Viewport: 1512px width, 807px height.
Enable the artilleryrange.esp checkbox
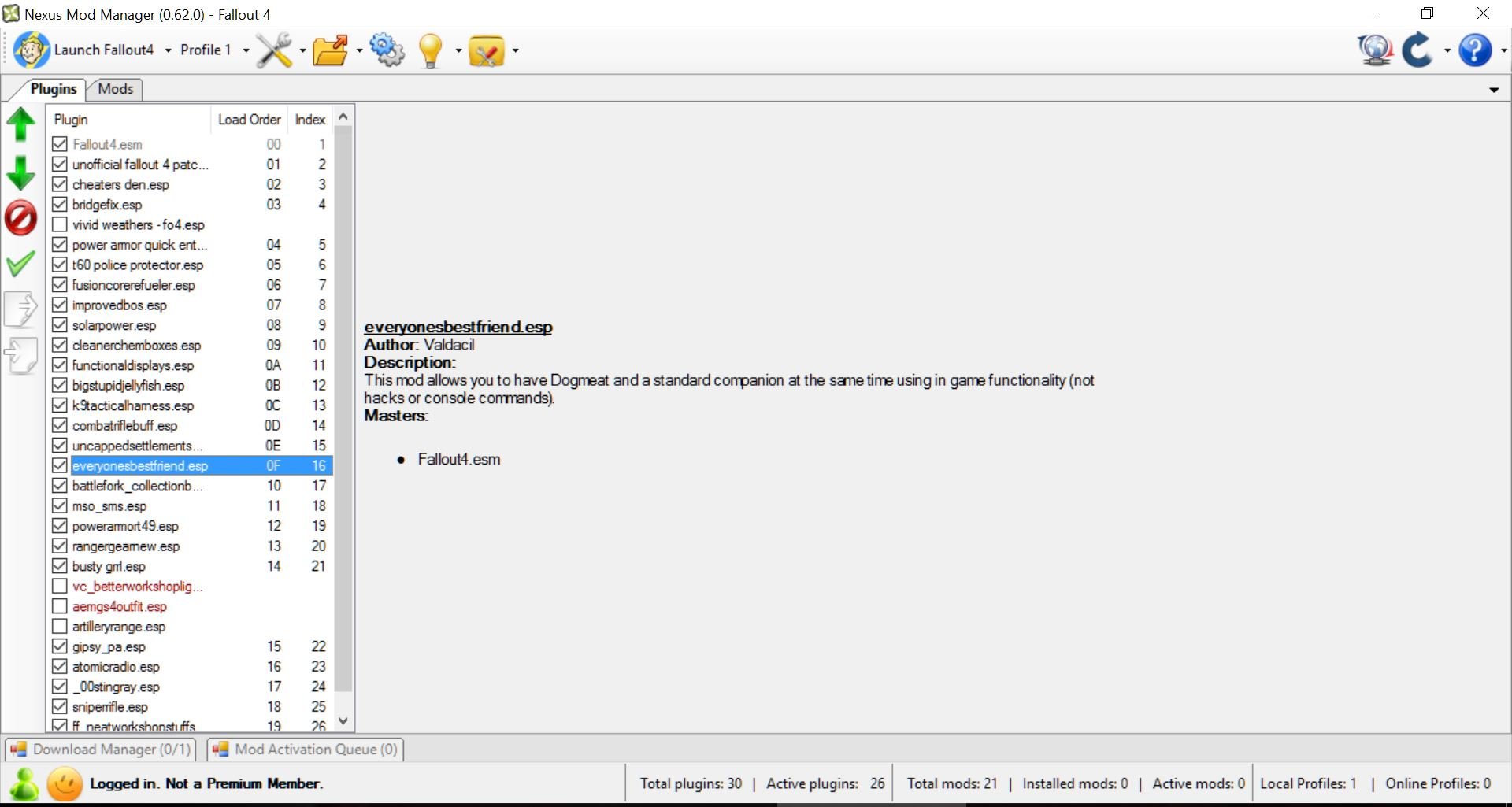[59, 627]
